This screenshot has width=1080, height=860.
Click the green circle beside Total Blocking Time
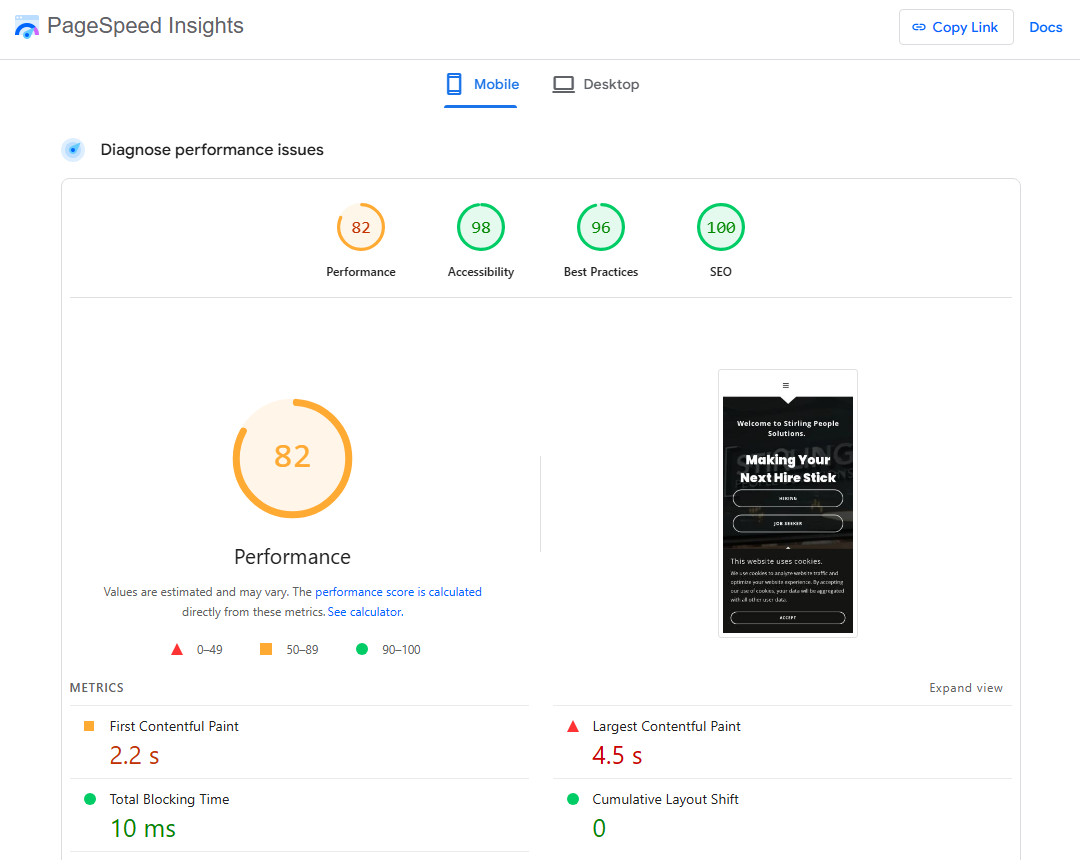(x=90, y=800)
